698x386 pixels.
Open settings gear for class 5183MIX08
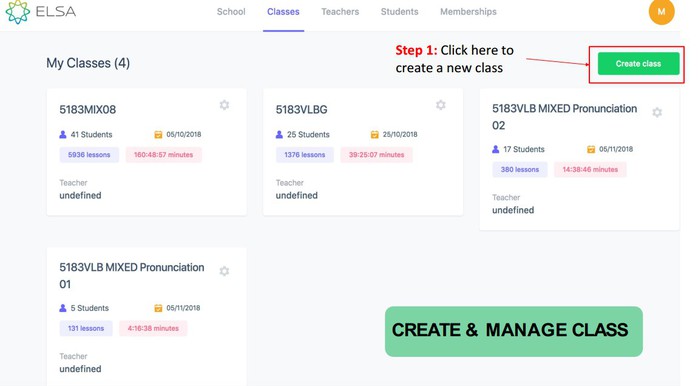tap(224, 105)
